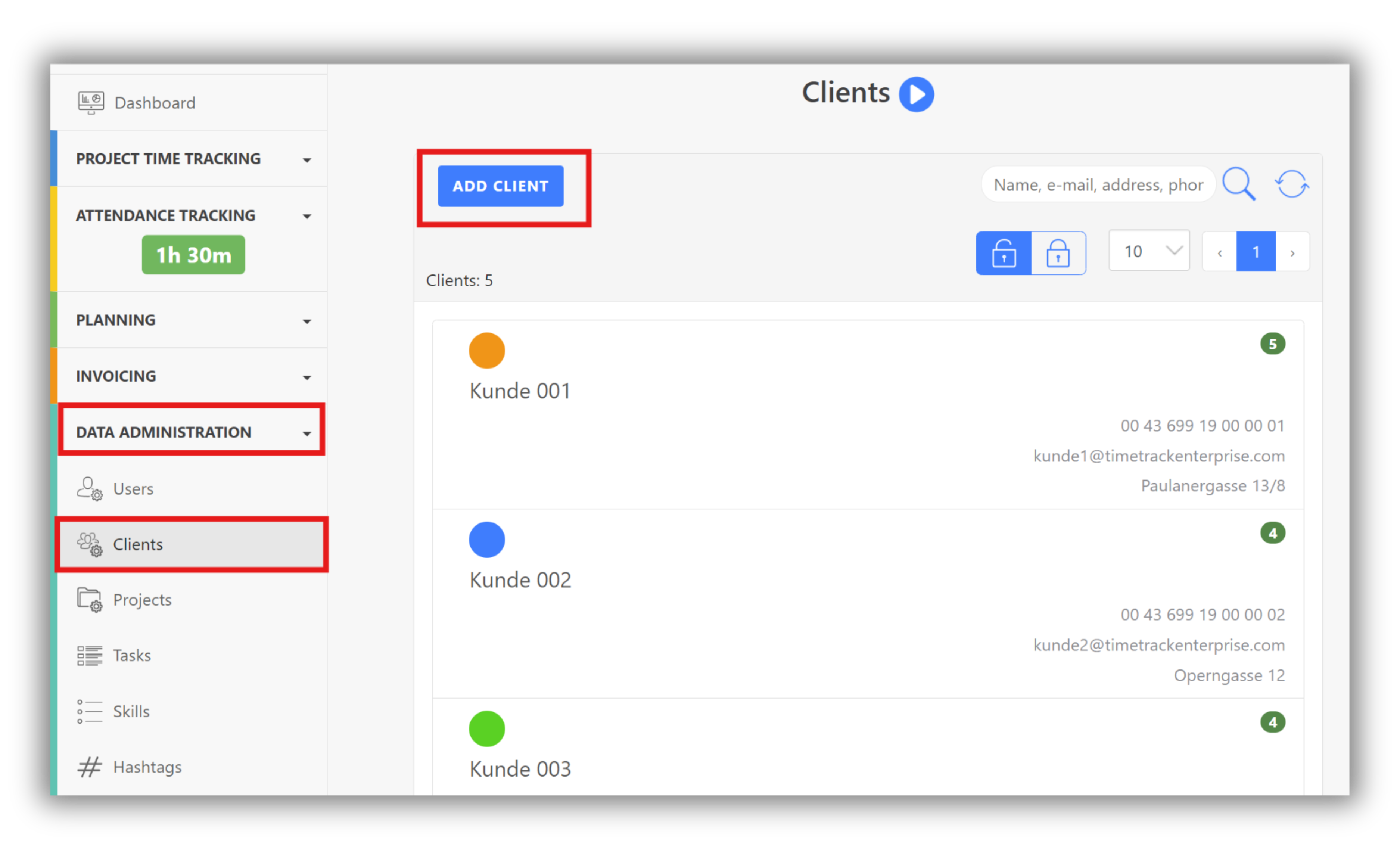
Task: Switch to locked clients view
Action: [x=1058, y=253]
